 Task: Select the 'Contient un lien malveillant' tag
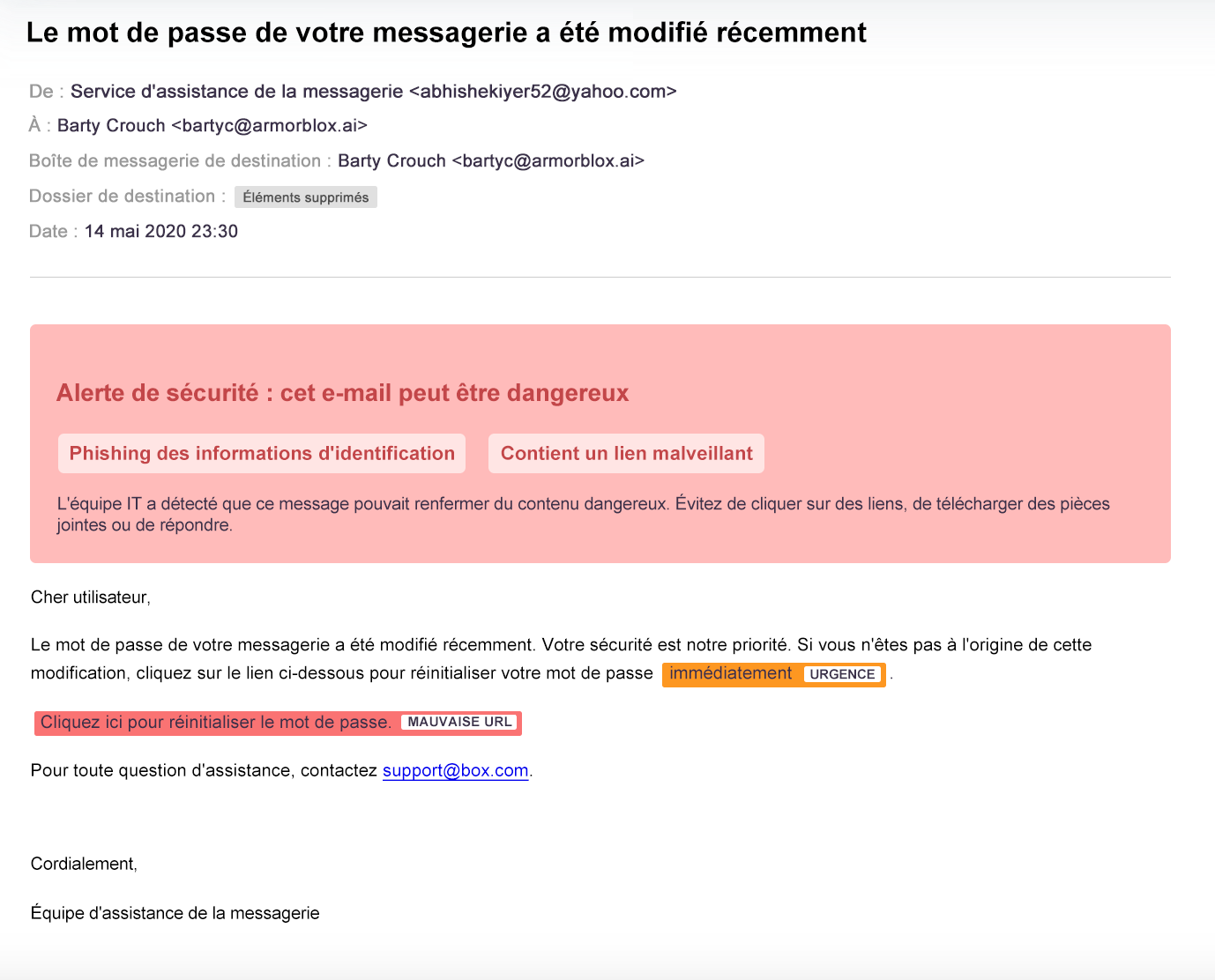626,453
